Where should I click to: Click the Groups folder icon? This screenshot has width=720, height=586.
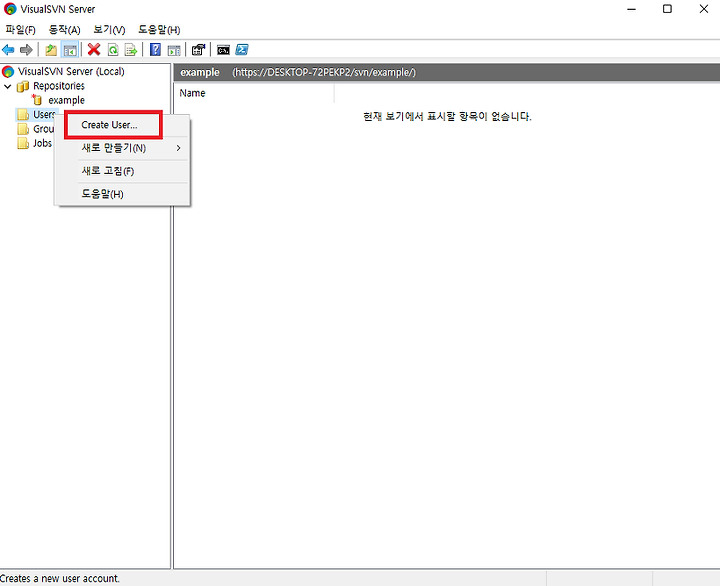[23, 129]
